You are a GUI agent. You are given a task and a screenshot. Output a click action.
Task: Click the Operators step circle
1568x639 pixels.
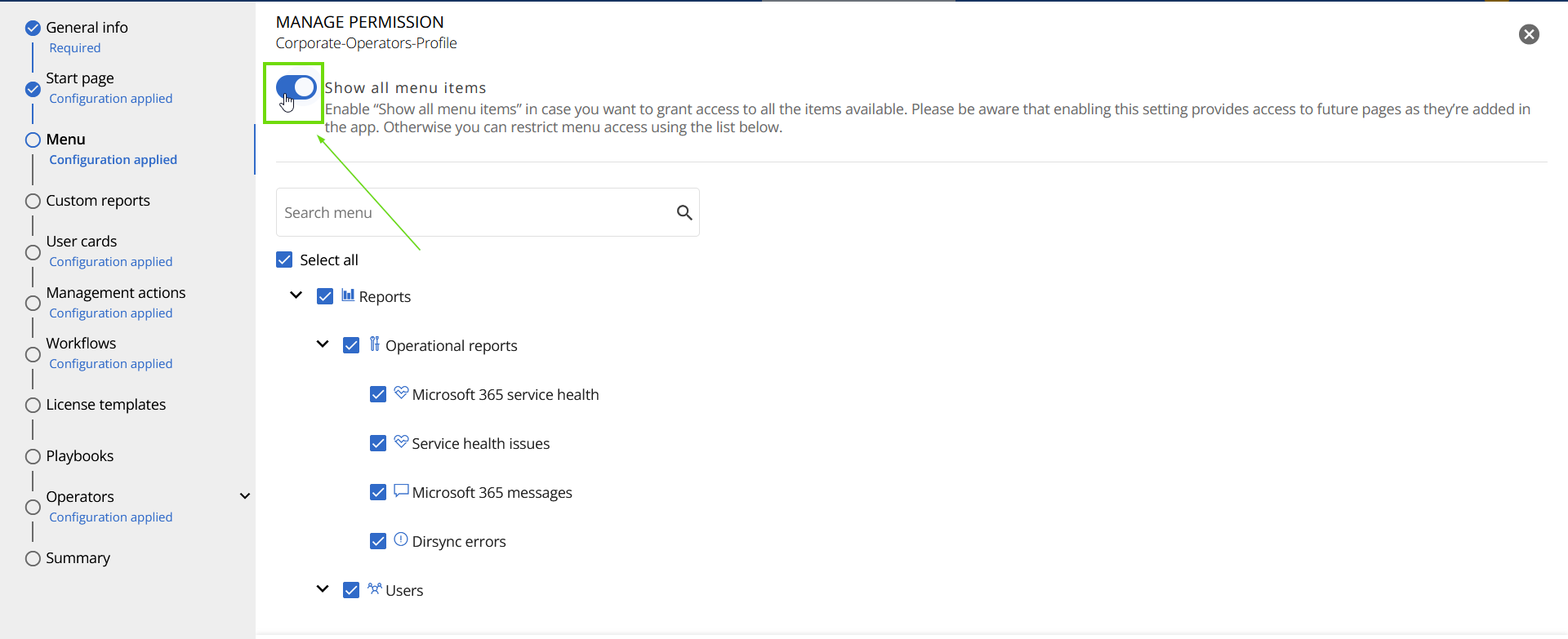pyautogui.click(x=33, y=507)
